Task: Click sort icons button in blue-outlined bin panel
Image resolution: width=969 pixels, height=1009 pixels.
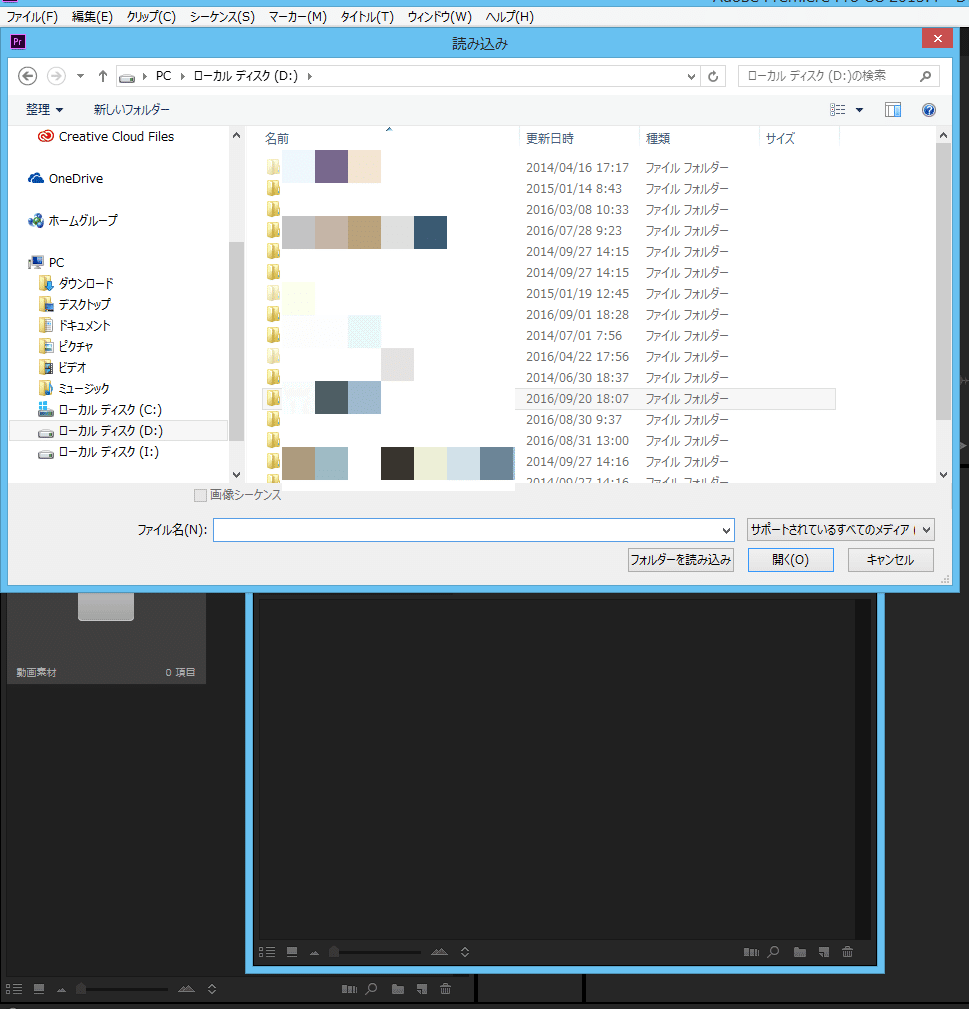Action: (x=465, y=952)
